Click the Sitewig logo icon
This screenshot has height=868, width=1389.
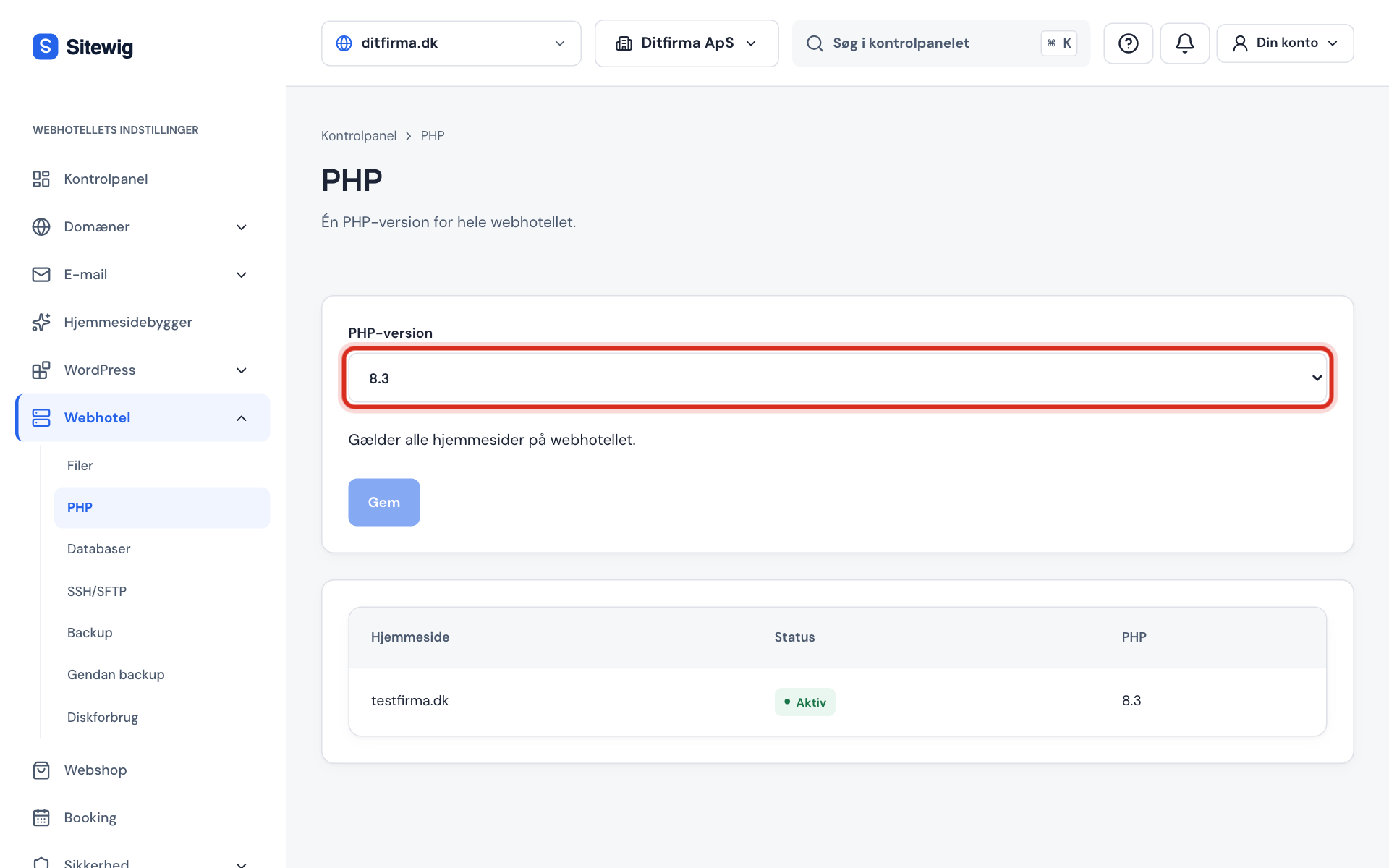(x=45, y=46)
